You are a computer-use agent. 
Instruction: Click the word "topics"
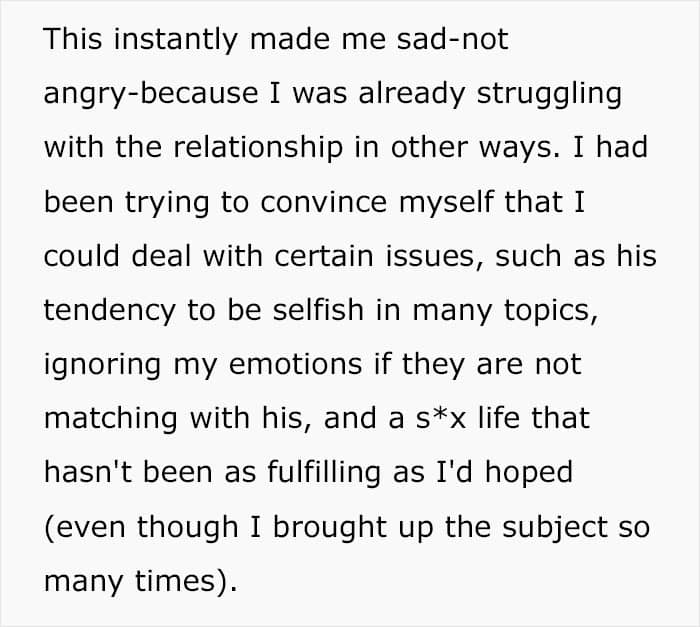[x=550, y=310]
